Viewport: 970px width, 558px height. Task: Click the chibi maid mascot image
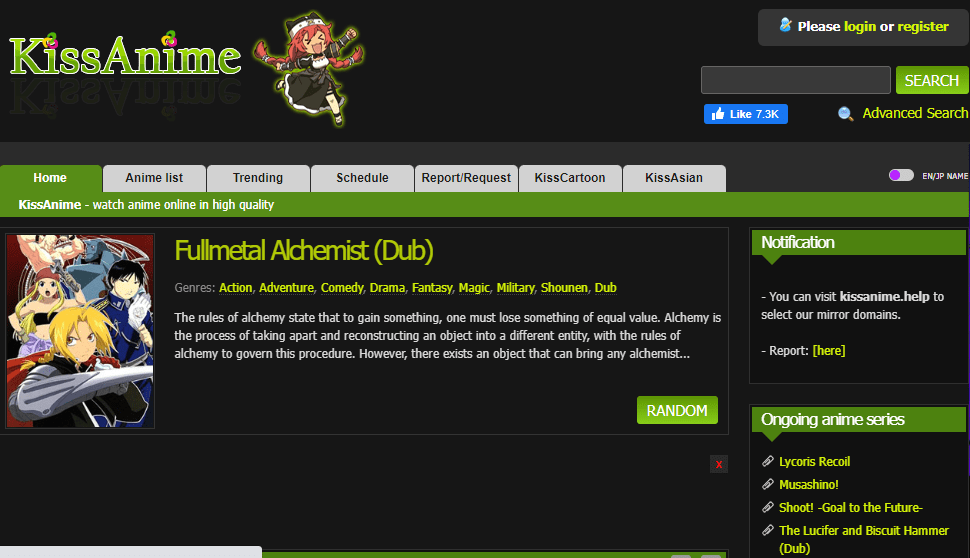(x=311, y=67)
